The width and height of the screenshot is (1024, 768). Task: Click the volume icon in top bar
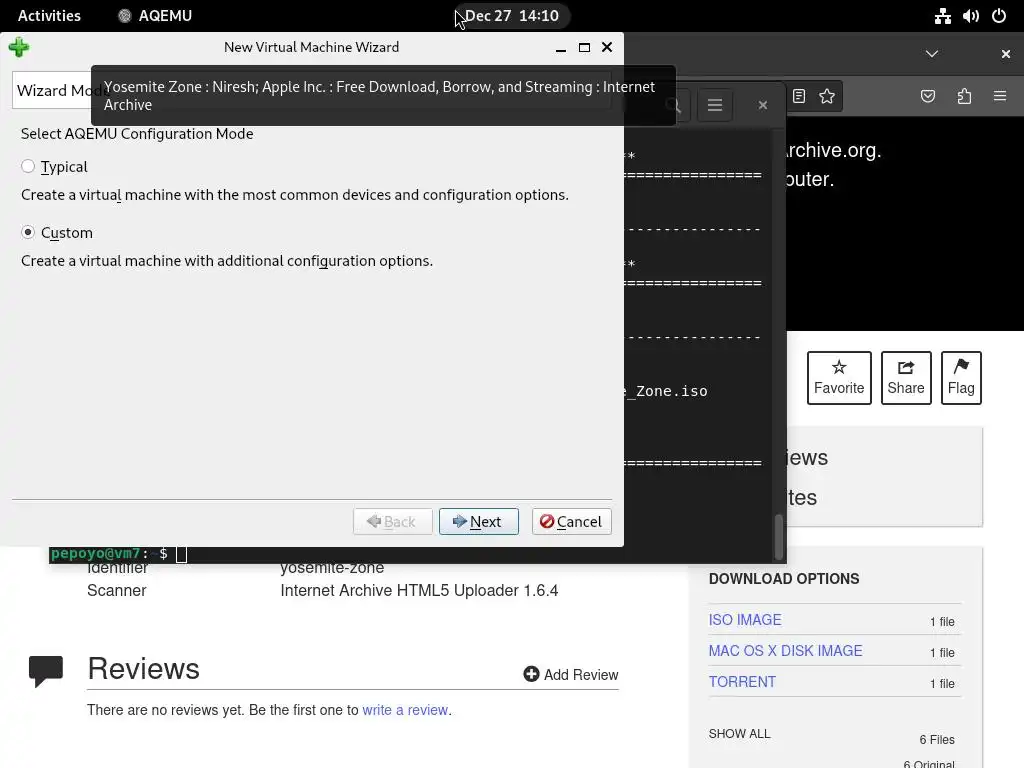coord(970,16)
